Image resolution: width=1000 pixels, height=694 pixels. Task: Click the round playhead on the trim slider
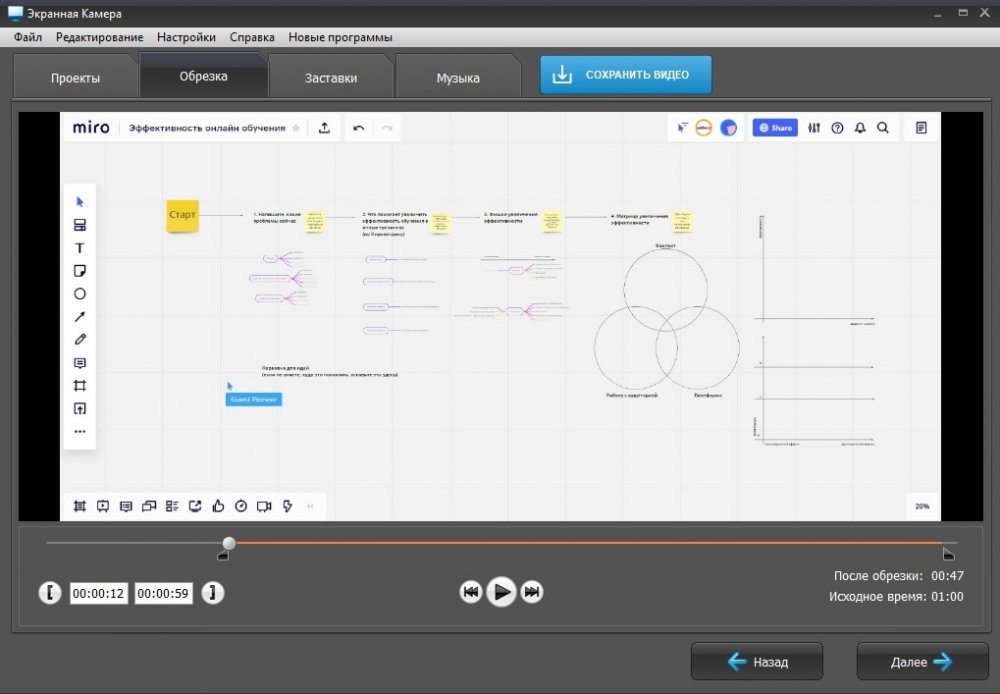(229, 543)
